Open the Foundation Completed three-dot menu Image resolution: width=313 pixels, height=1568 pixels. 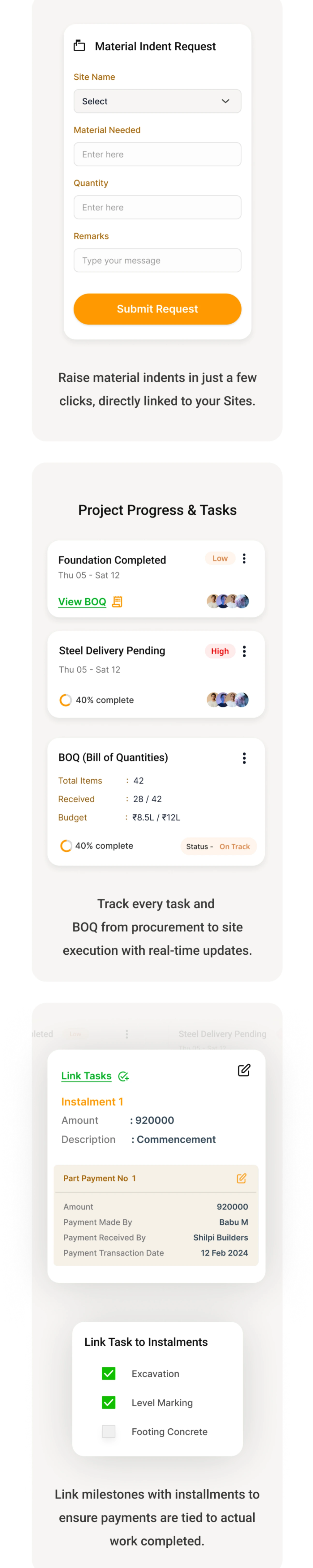[244, 558]
